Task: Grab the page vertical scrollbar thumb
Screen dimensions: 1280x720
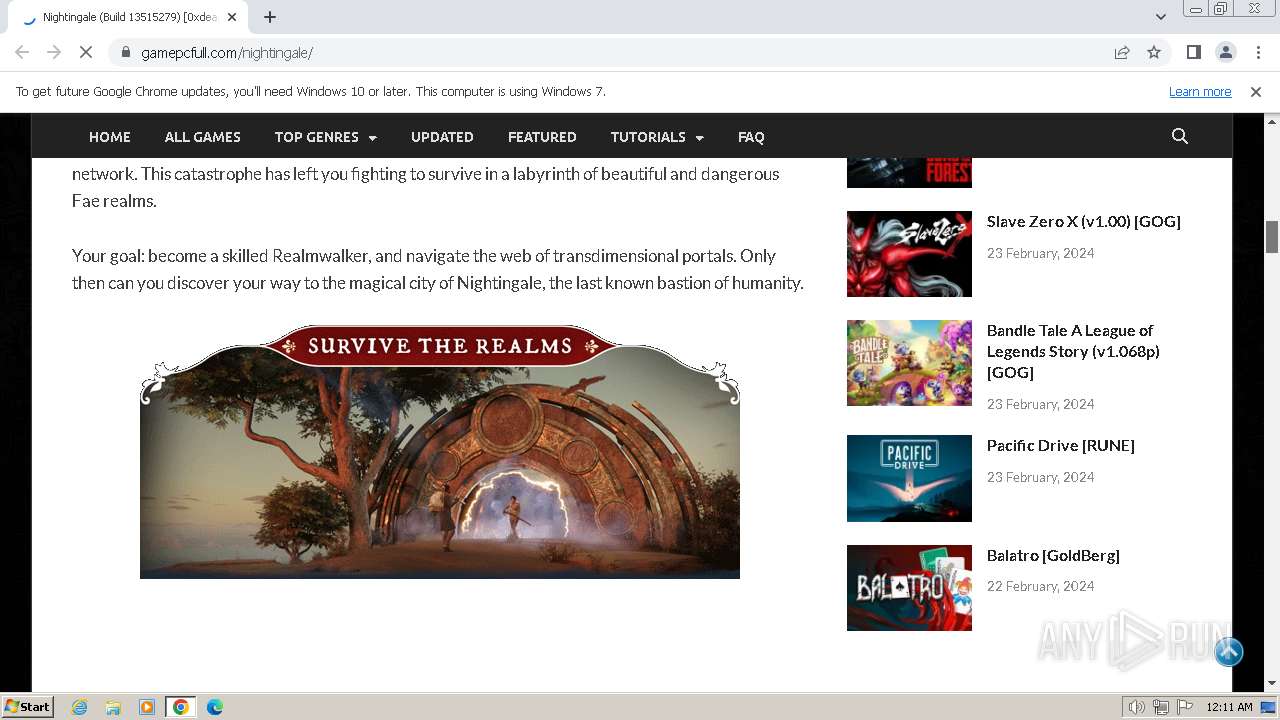Action: point(1272,237)
